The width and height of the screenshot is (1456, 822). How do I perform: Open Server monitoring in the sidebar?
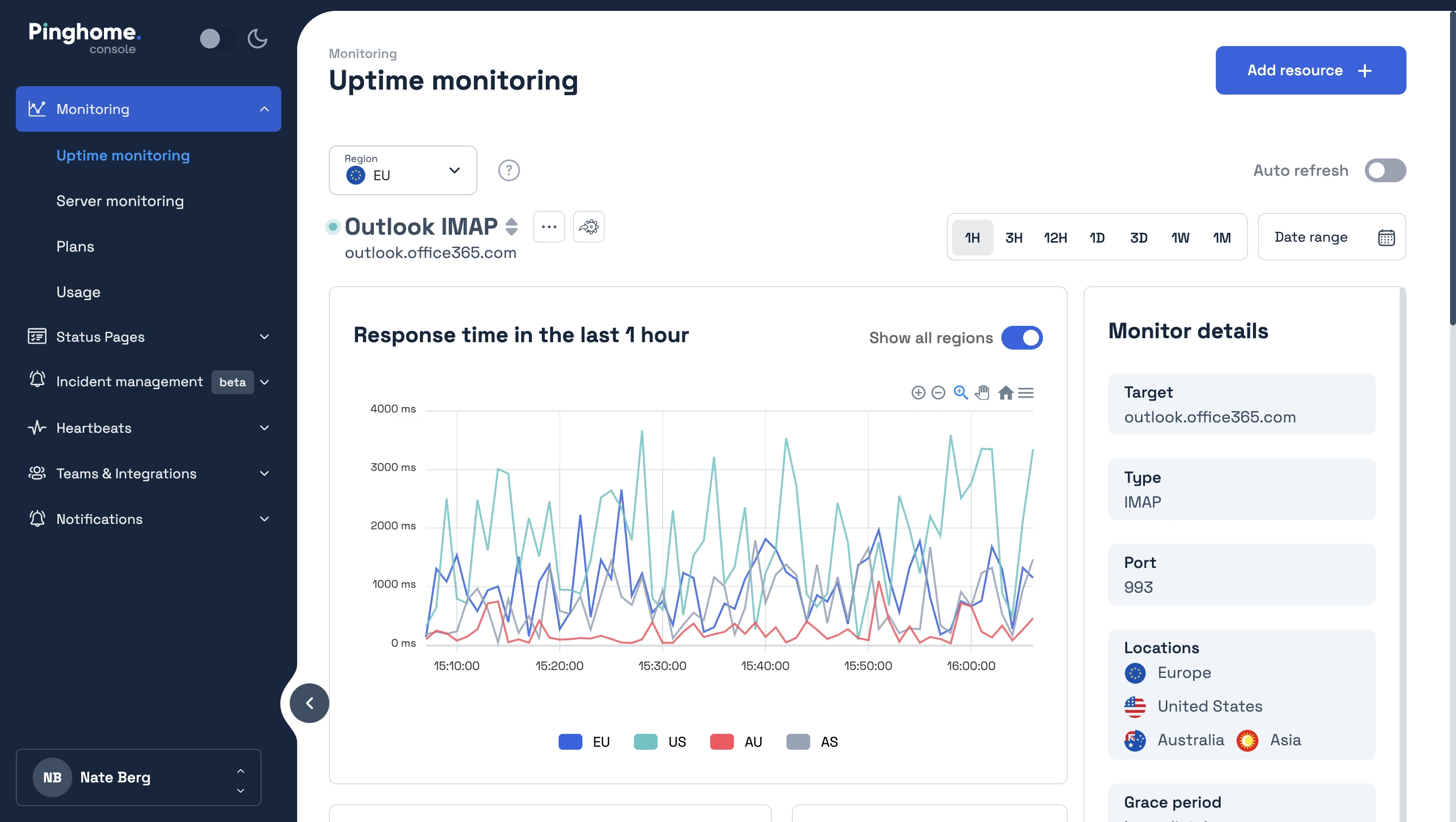(x=120, y=201)
